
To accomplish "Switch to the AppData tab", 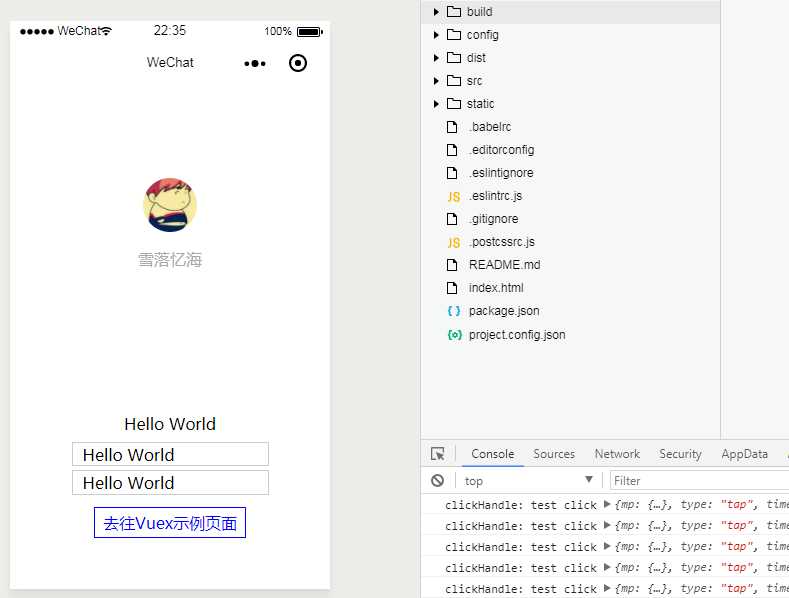I will (744, 454).
